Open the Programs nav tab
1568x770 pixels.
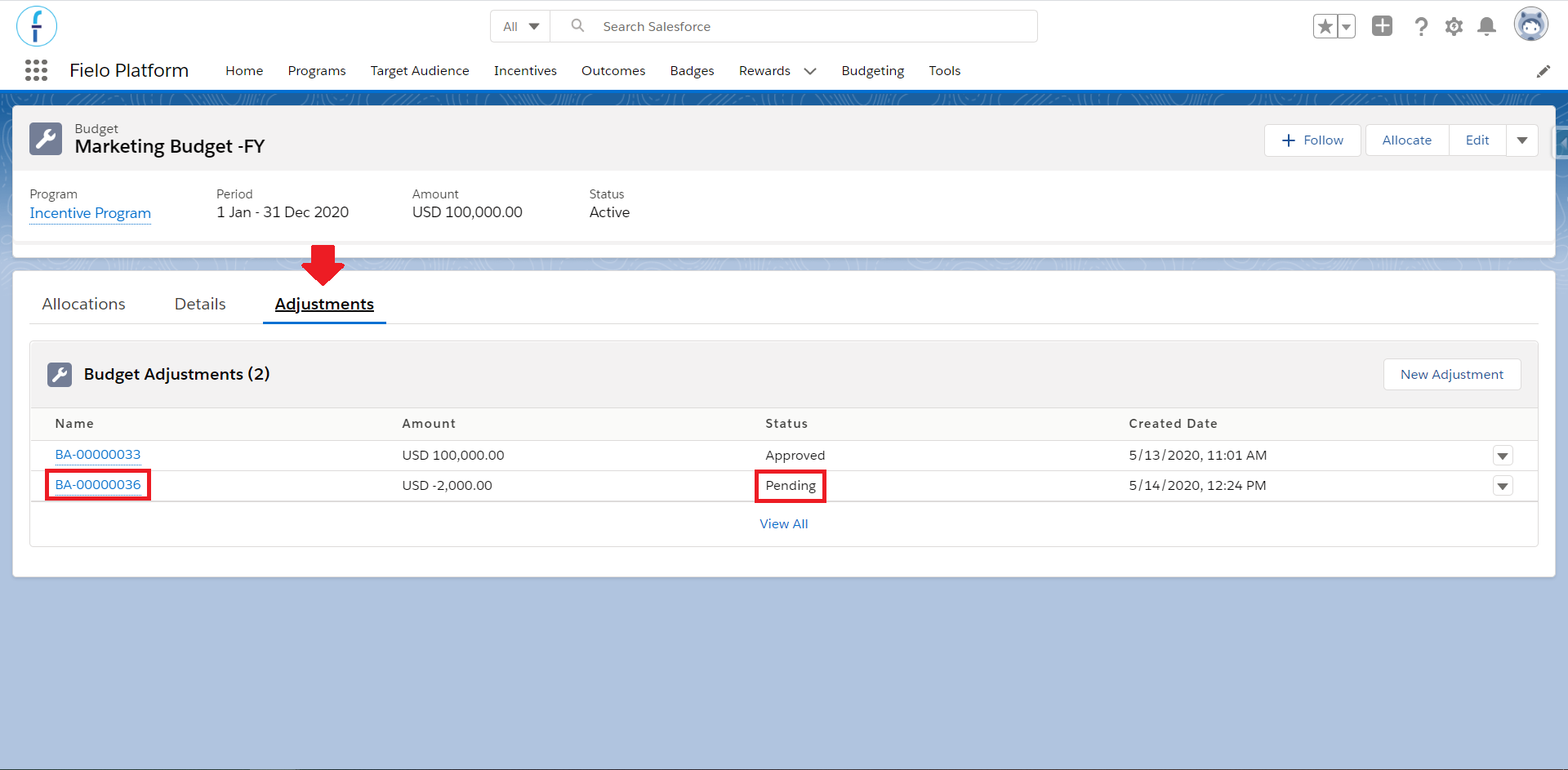tap(317, 71)
